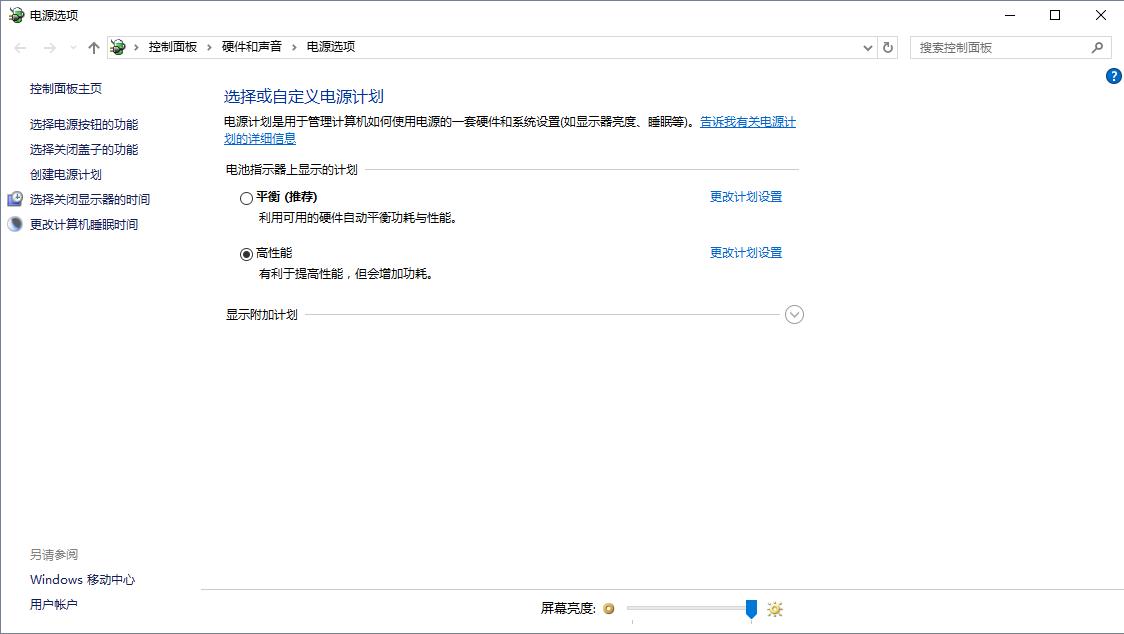
Task: Click the sun icon for maximum brightness
Action: click(x=774, y=609)
